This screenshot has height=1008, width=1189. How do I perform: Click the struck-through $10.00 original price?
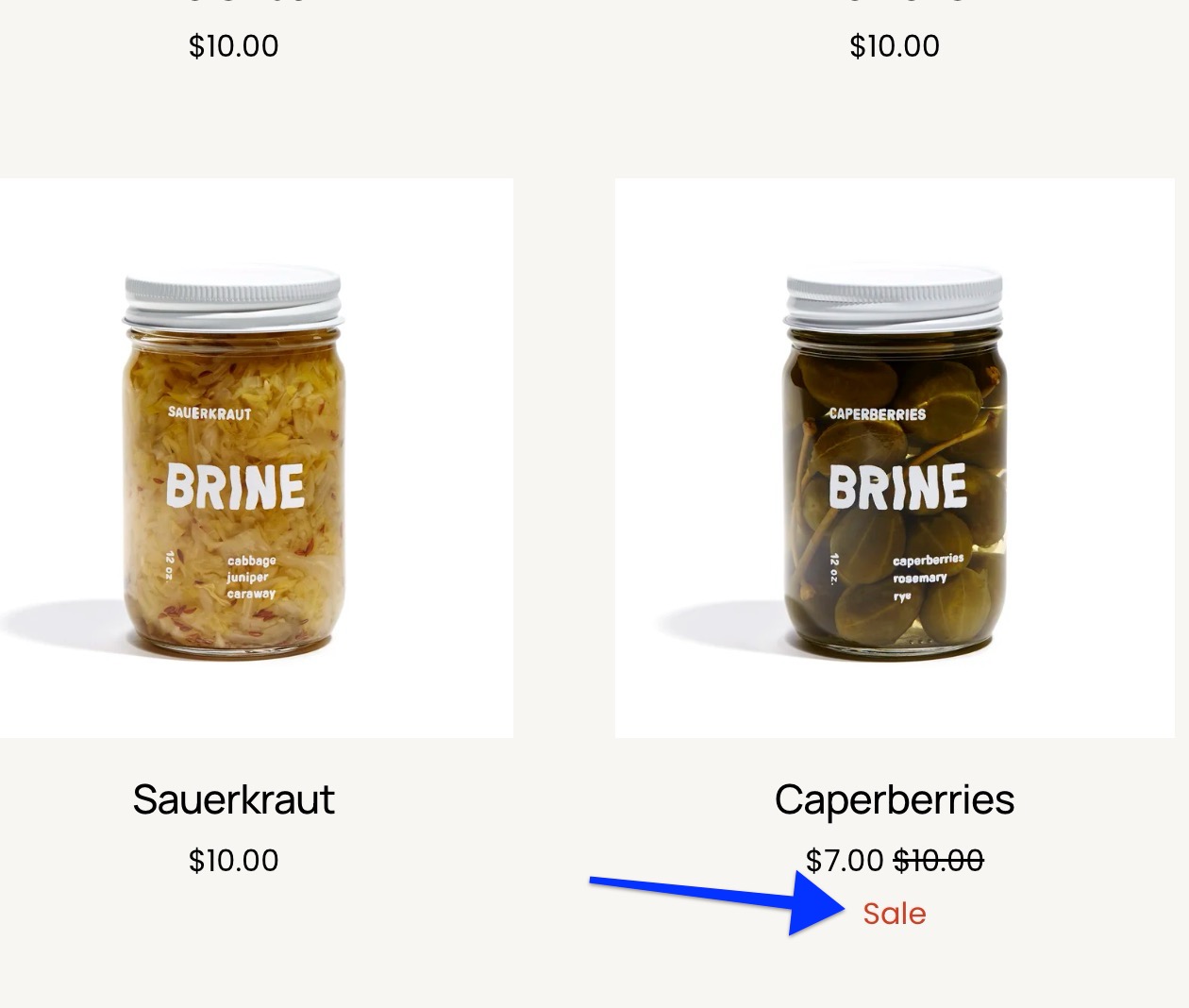tap(938, 860)
